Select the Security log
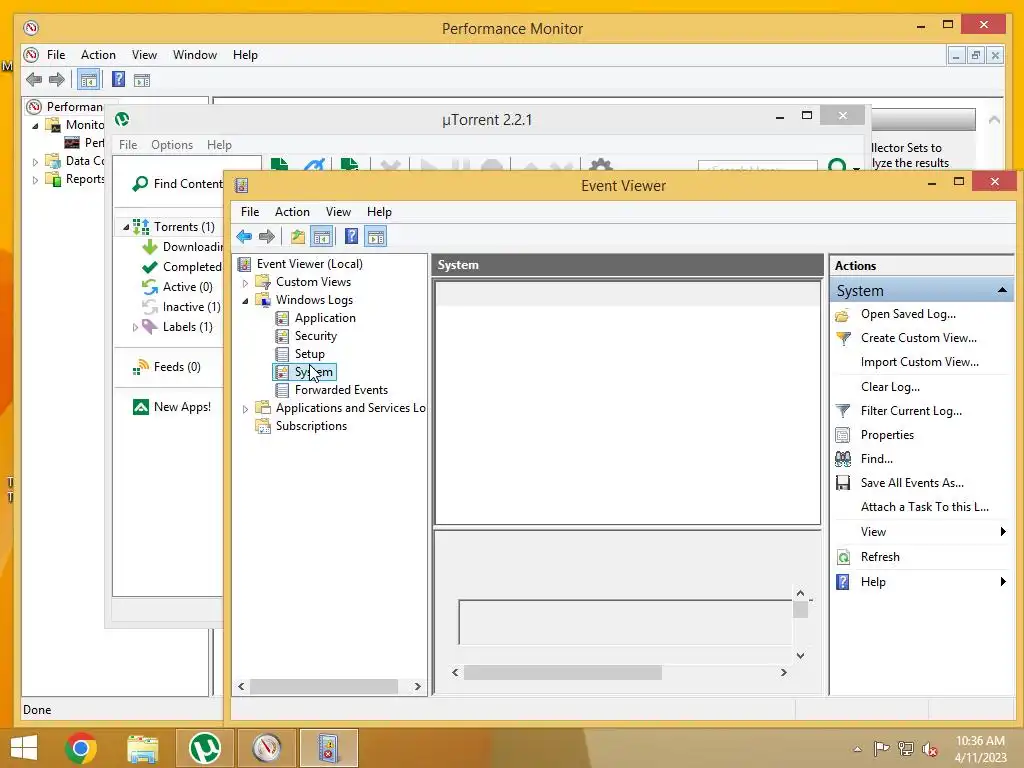Screen dimensions: 1024x768 pyautogui.click(x=315, y=336)
